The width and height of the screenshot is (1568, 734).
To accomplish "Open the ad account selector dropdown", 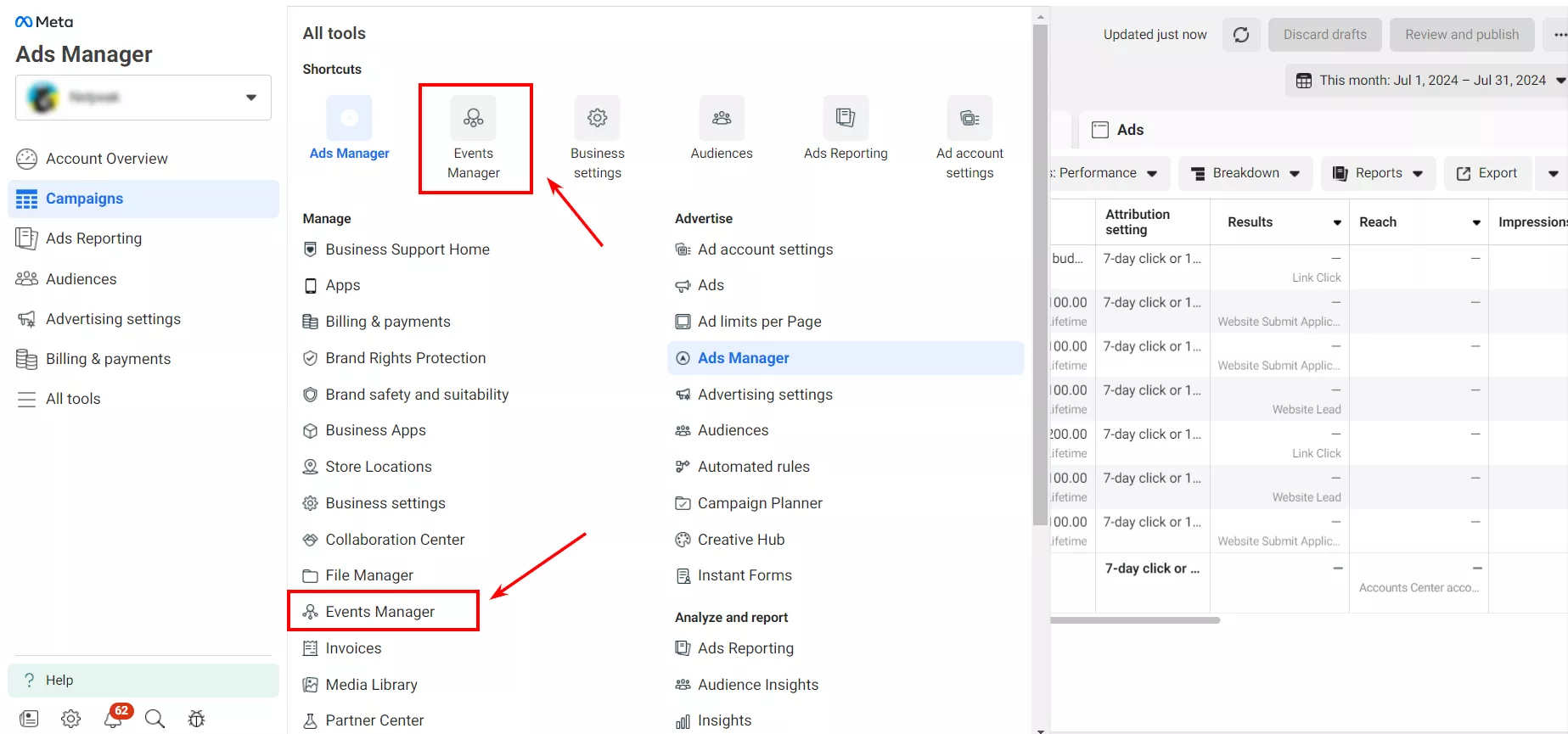I will (x=143, y=98).
